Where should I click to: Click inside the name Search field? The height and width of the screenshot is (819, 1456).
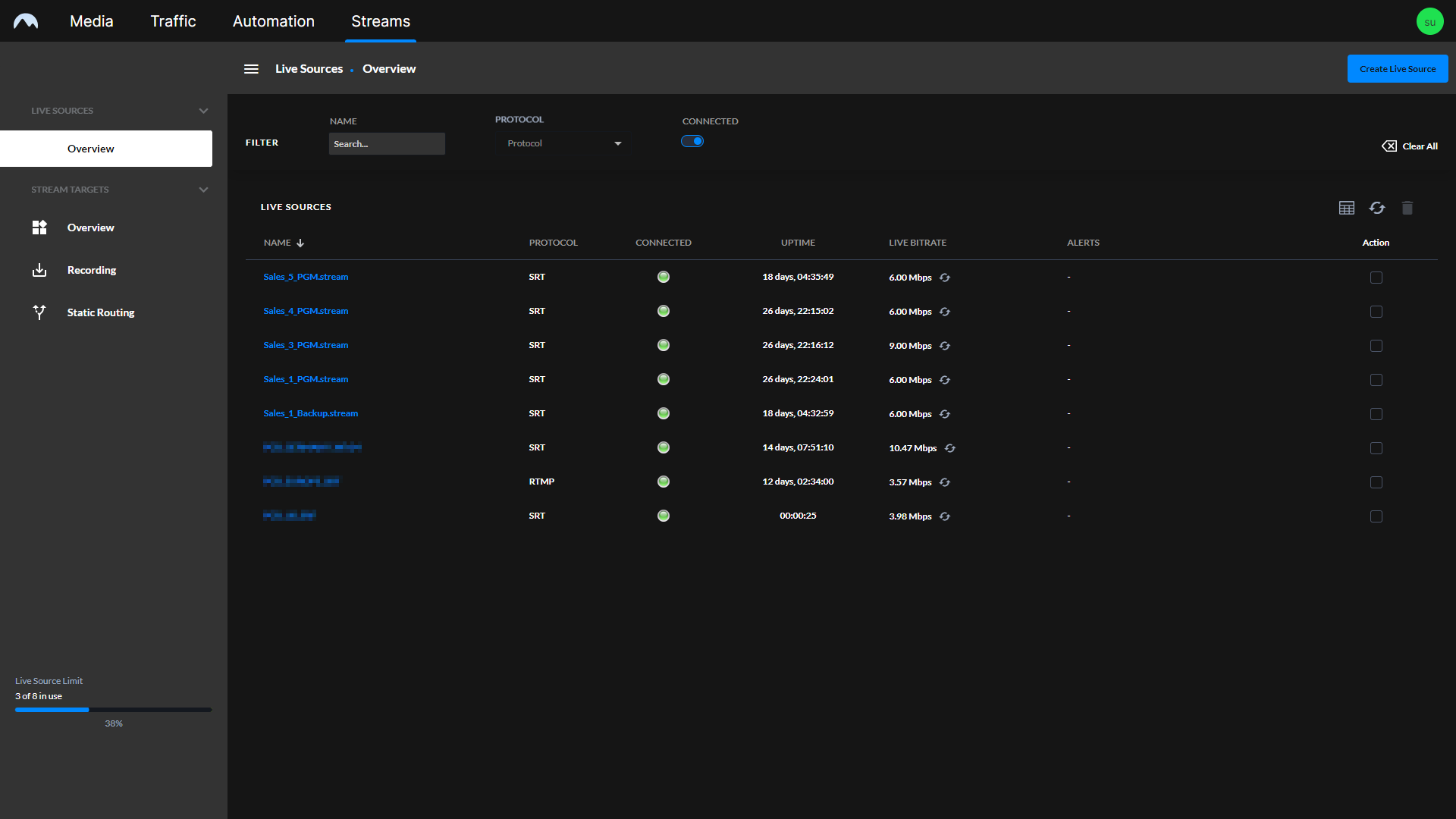click(x=387, y=143)
